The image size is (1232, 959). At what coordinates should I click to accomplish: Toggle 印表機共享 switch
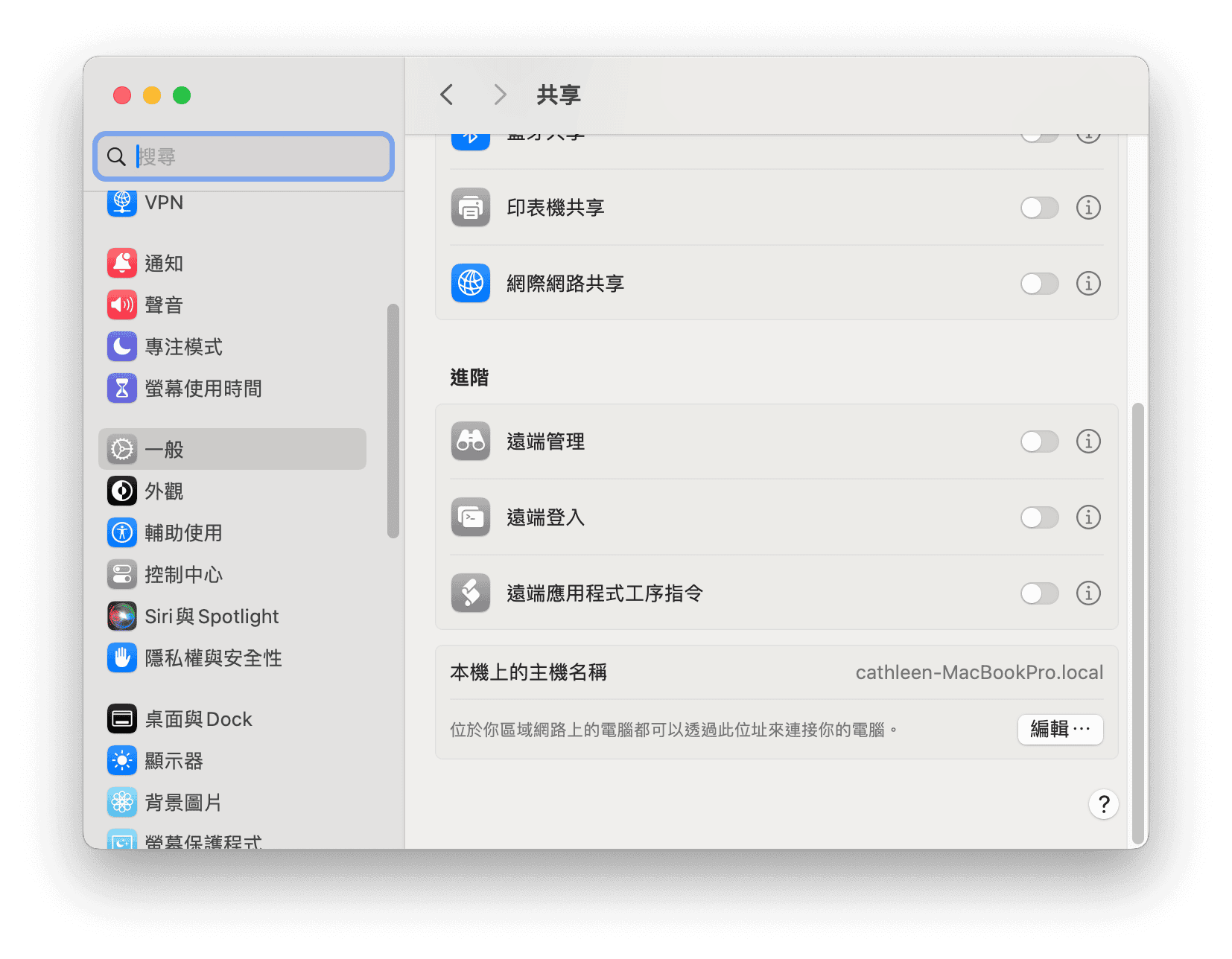1040,208
